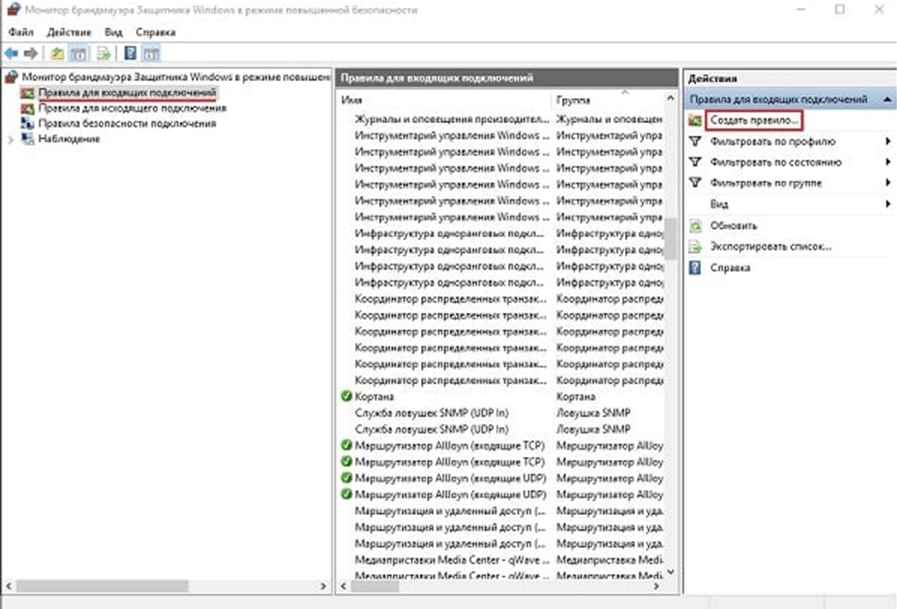Click the Forward arrow toolbar icon
Viewport: 897px width, 609px height.
tap(30, 53)
